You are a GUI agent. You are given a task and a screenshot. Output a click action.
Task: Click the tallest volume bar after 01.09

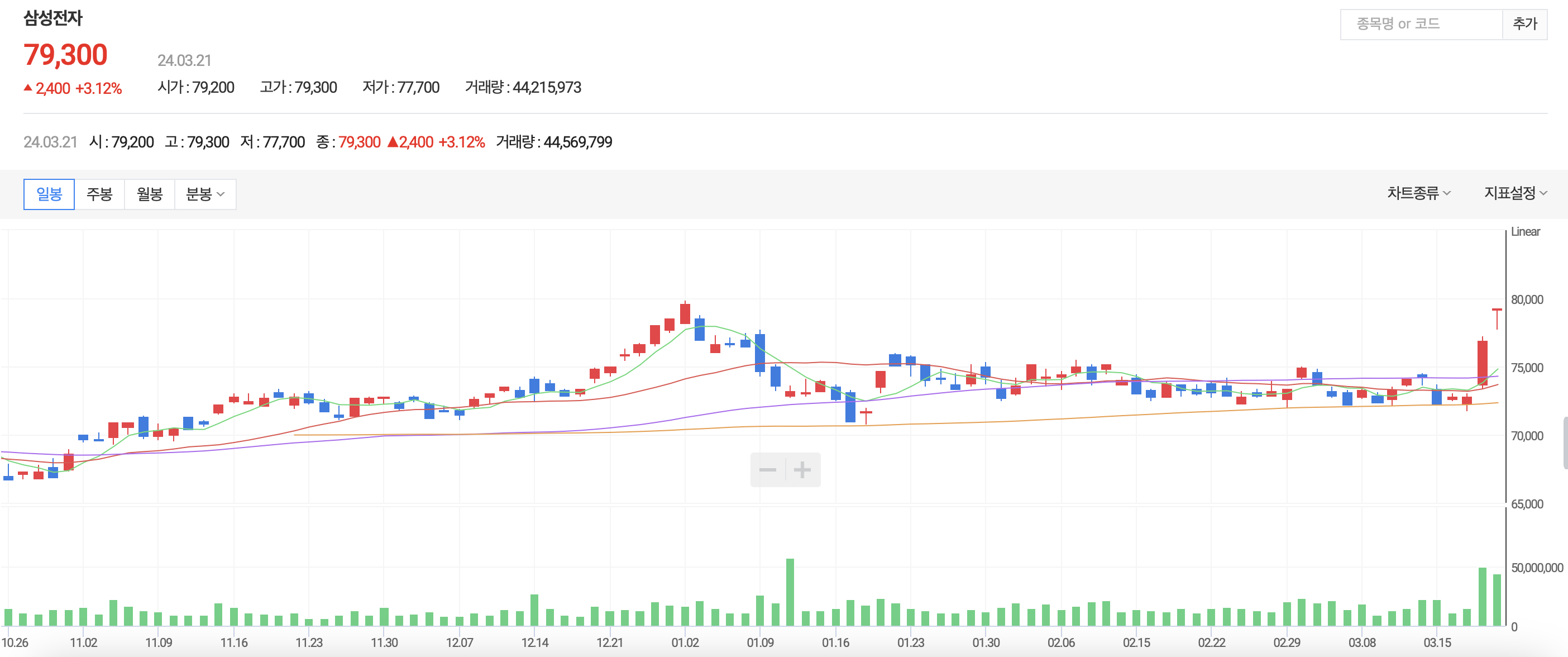coord(790,592)
